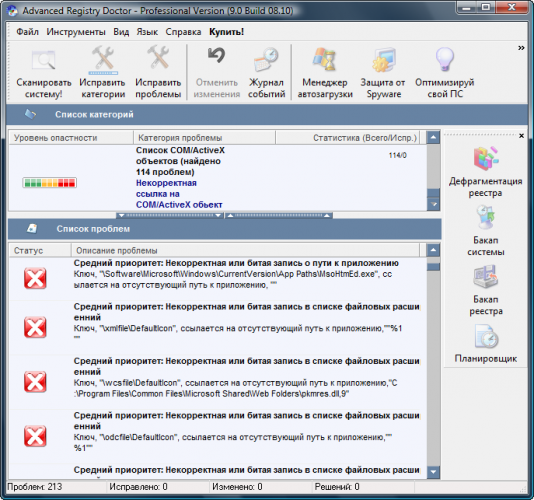Expand the problem list using the up-arrow splitter
534x500 pixels.
(x=279, y=215)
